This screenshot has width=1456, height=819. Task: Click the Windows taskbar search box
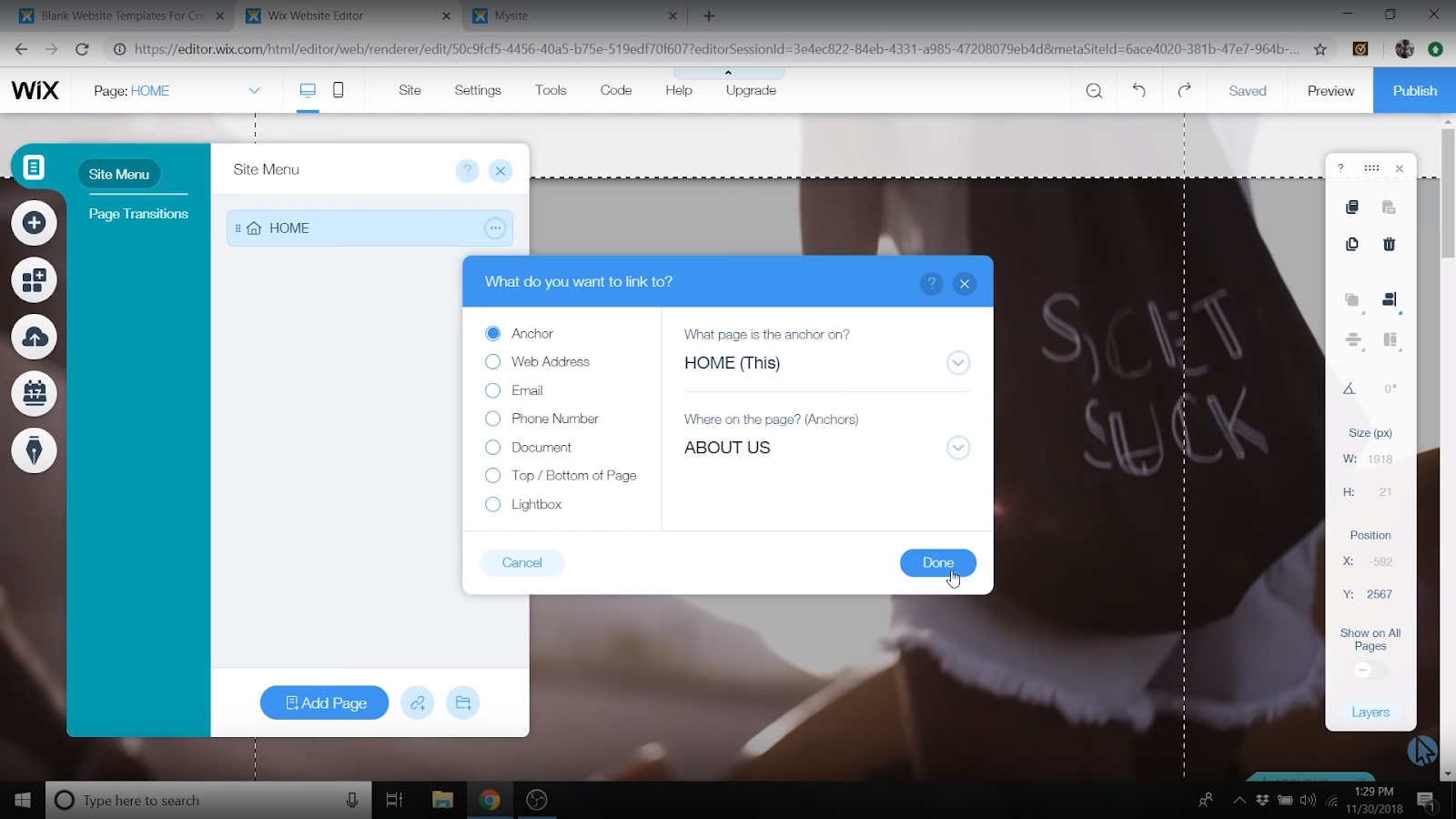pyautogui.click(x=208, y=800)
